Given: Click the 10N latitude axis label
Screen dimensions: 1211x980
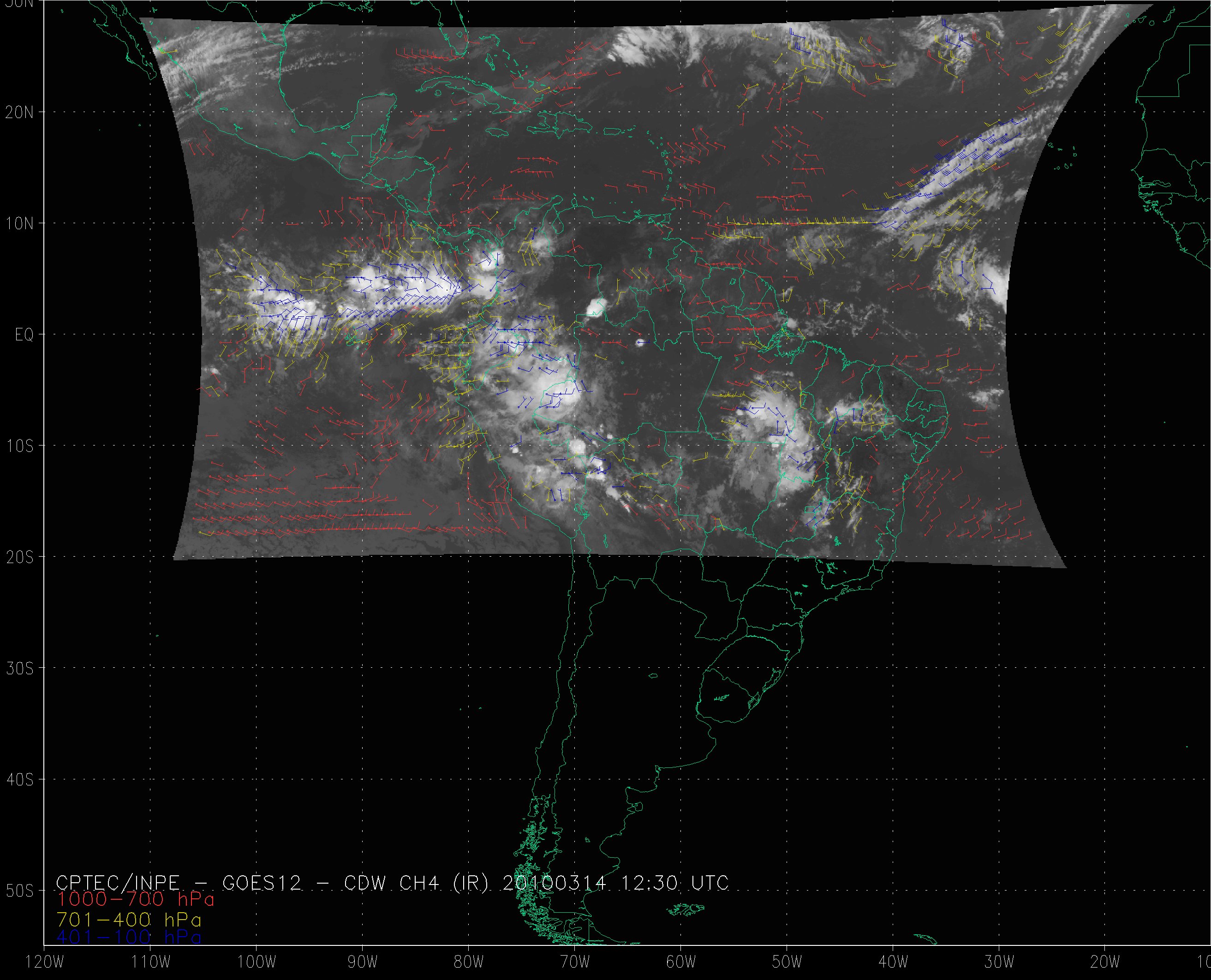Looking at the screenshot, I should 20,224.
